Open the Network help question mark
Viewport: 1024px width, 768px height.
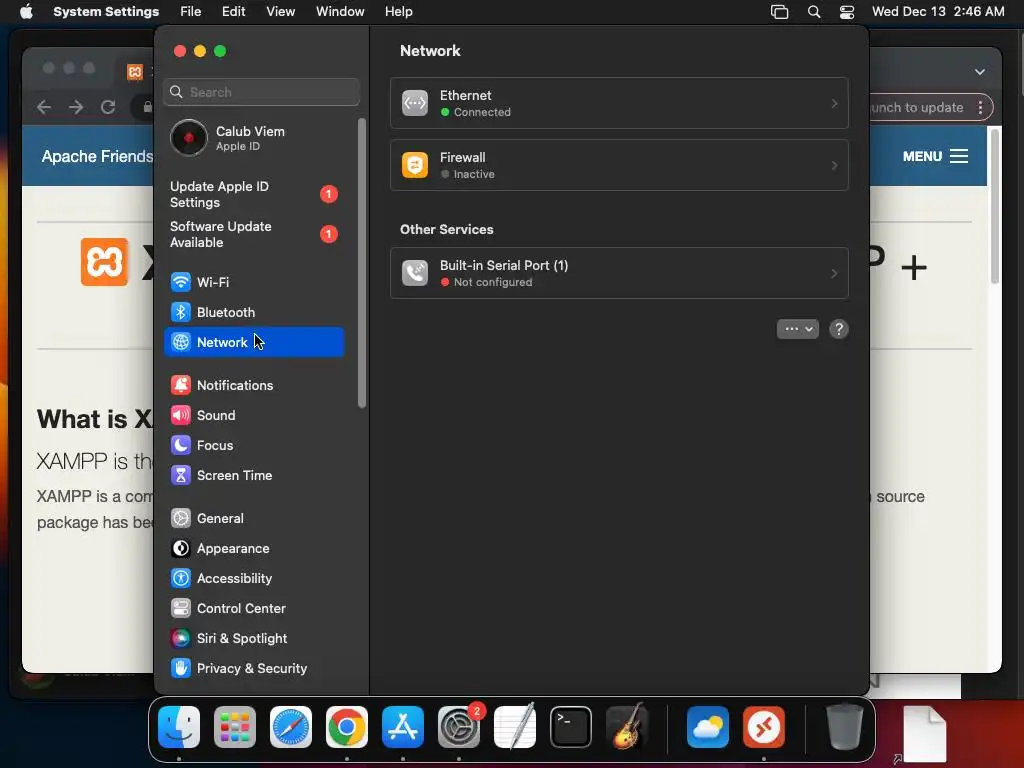(x=839, y=329)
